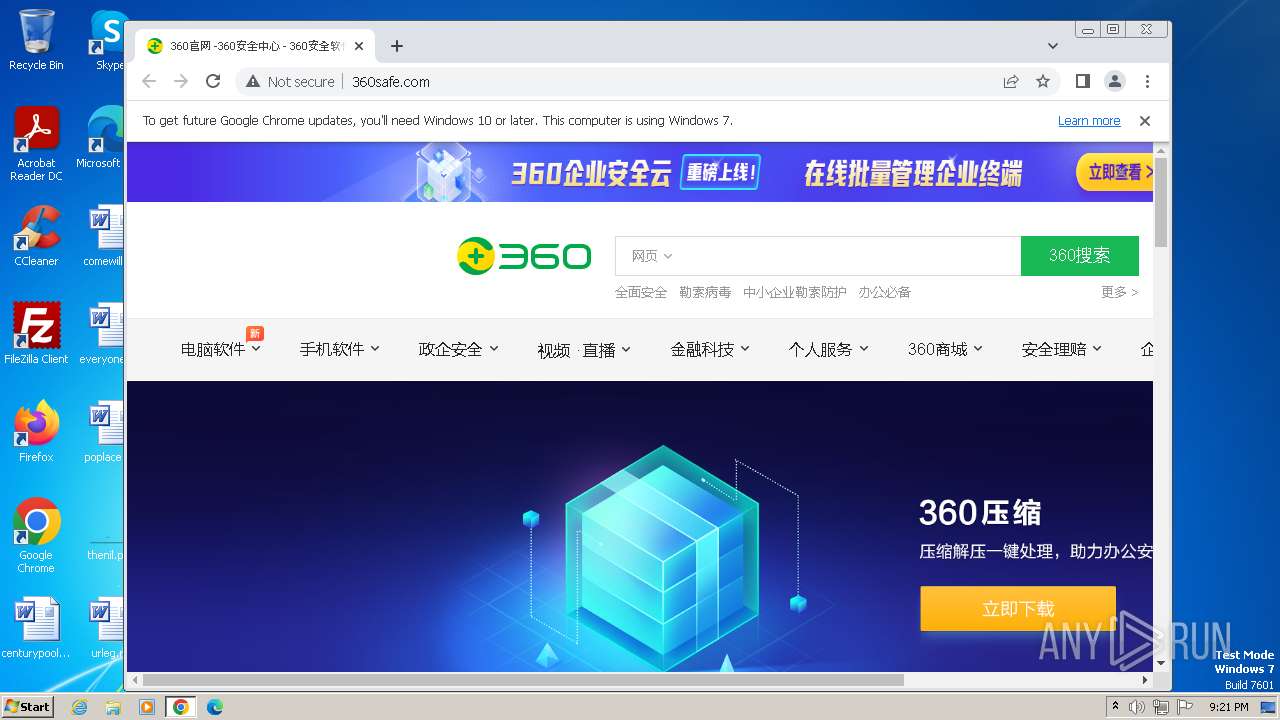Close the 360 tab
This screenshot has width=1280, height=720.
tap(359, 46)
